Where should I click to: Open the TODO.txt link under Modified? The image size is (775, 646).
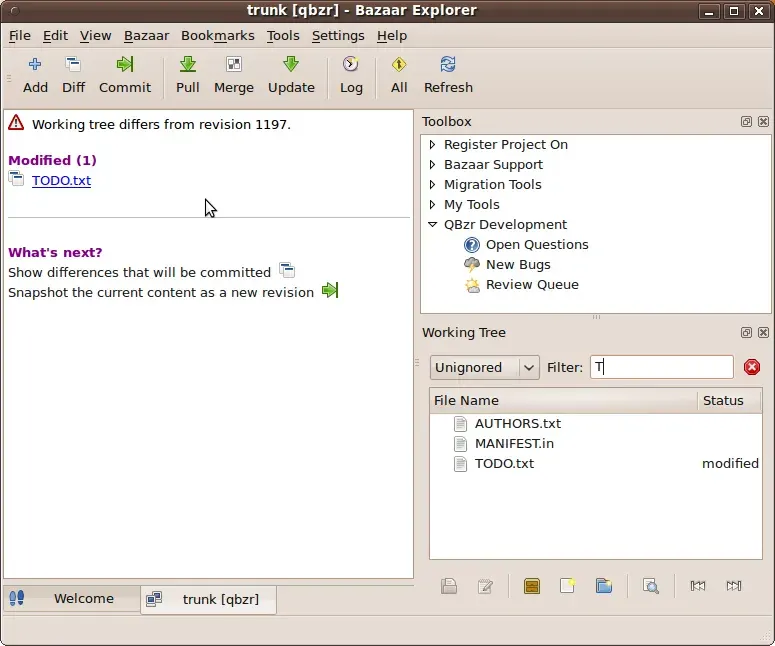(x=61, y=180)
